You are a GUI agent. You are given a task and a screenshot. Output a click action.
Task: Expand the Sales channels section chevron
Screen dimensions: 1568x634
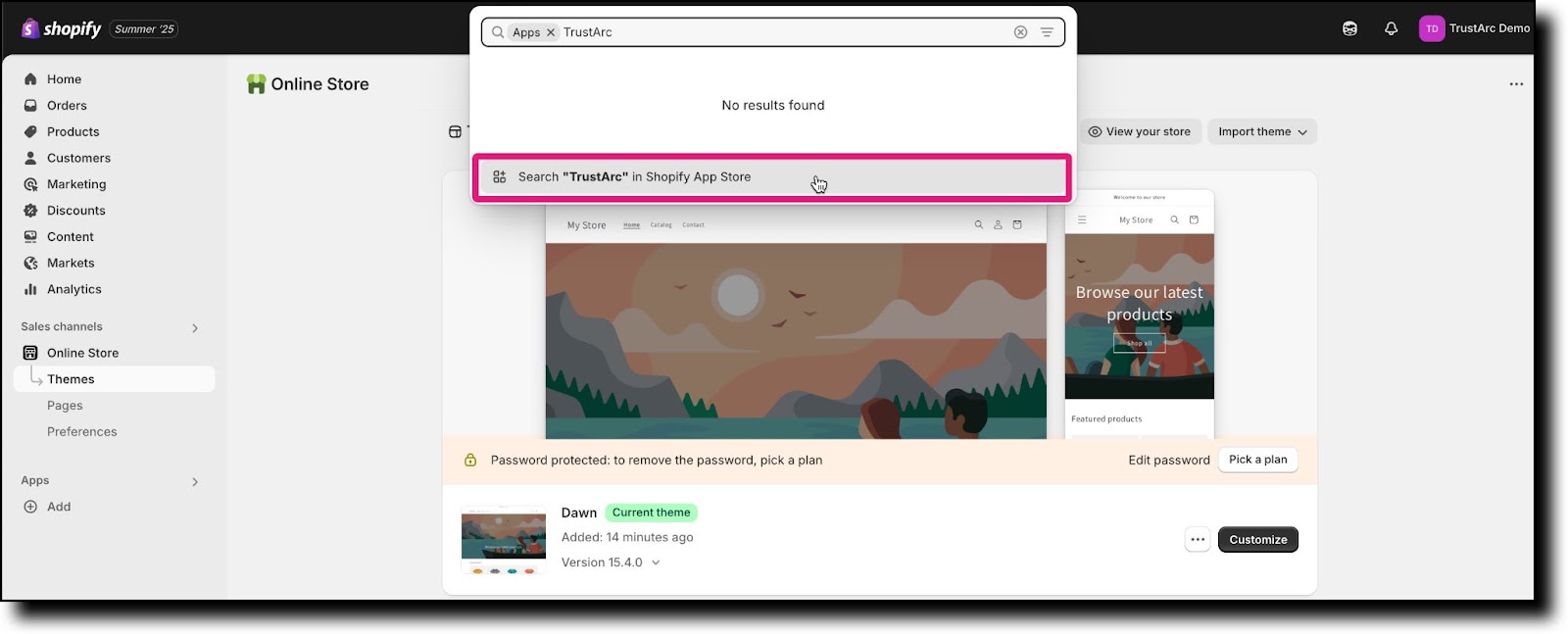tap(195, 328)
